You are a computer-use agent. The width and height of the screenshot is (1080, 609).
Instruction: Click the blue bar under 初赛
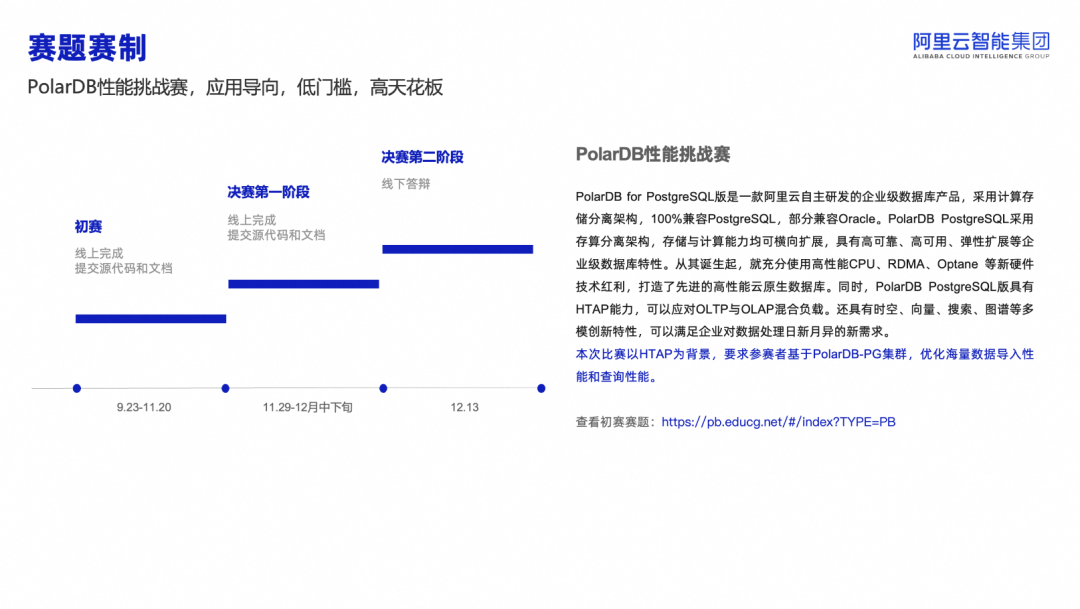(x=151, y=319)
